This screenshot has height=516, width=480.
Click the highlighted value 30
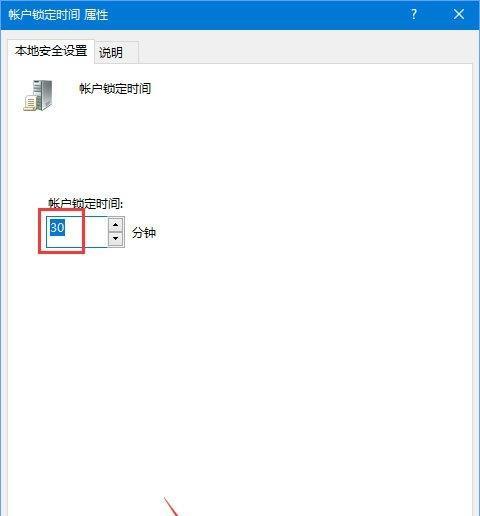point(57,228)
